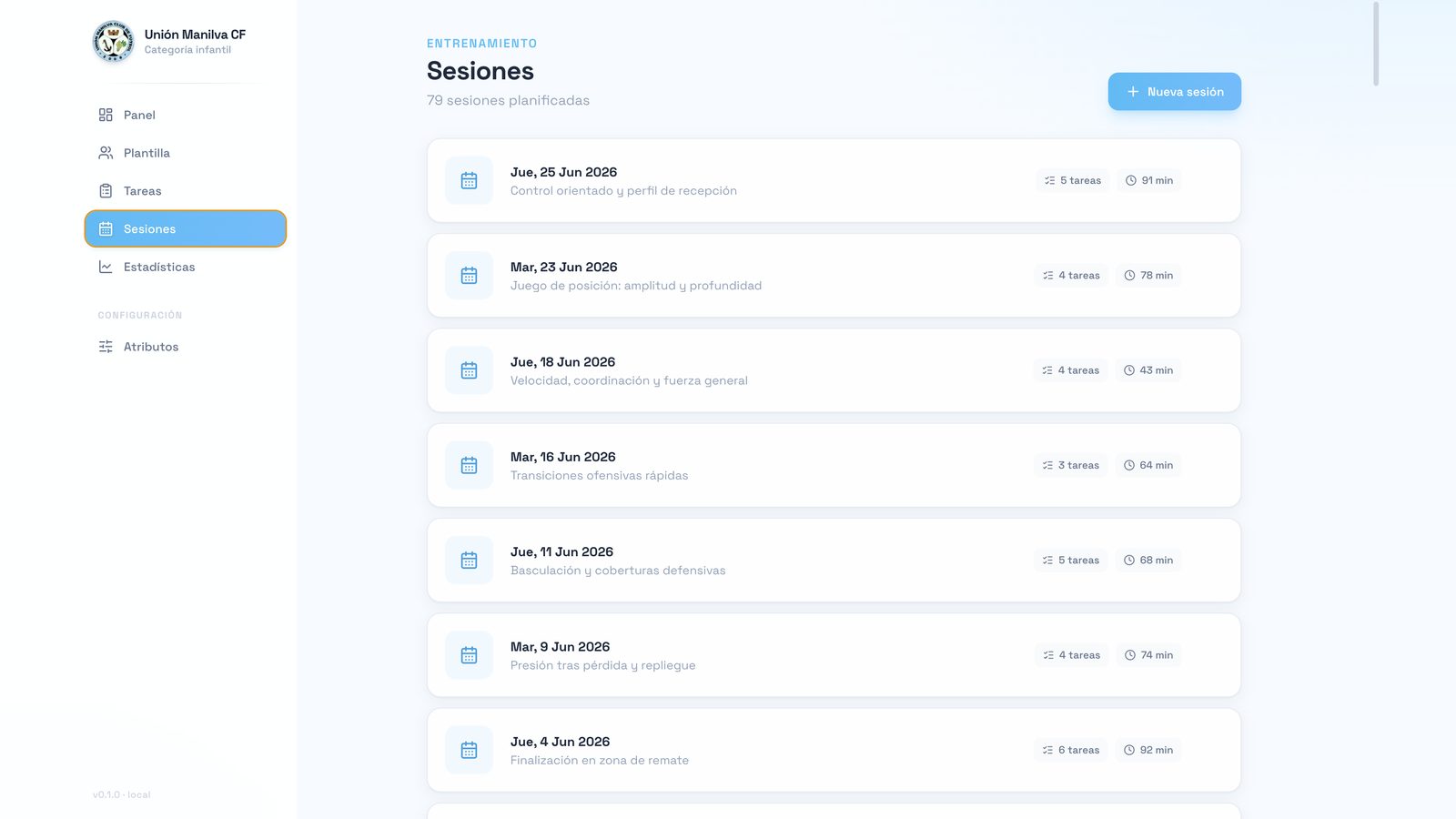
Task: Click task-list icon in the 23 Jun session
Action: (1048, 276)
